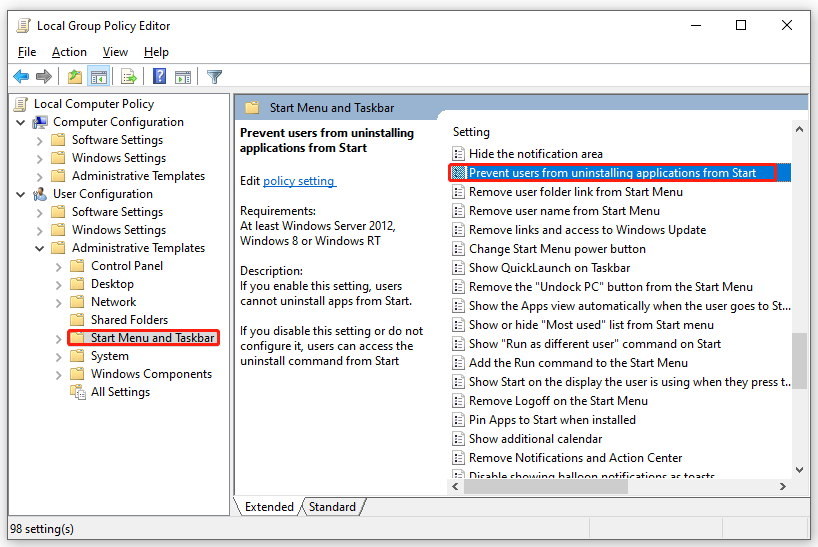Click policy icon beside Show QuickLaunch on Taskbar
818x547 pixels.
[x=458, y=268]
